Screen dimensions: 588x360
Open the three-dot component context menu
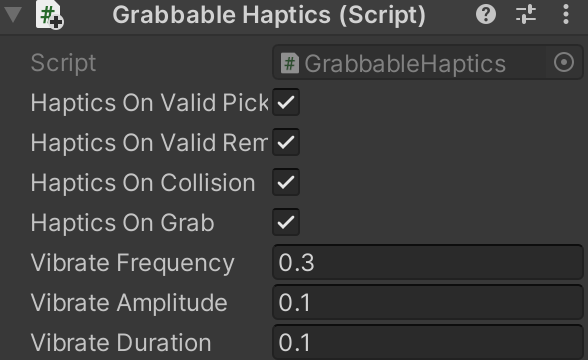click(566, 15)
